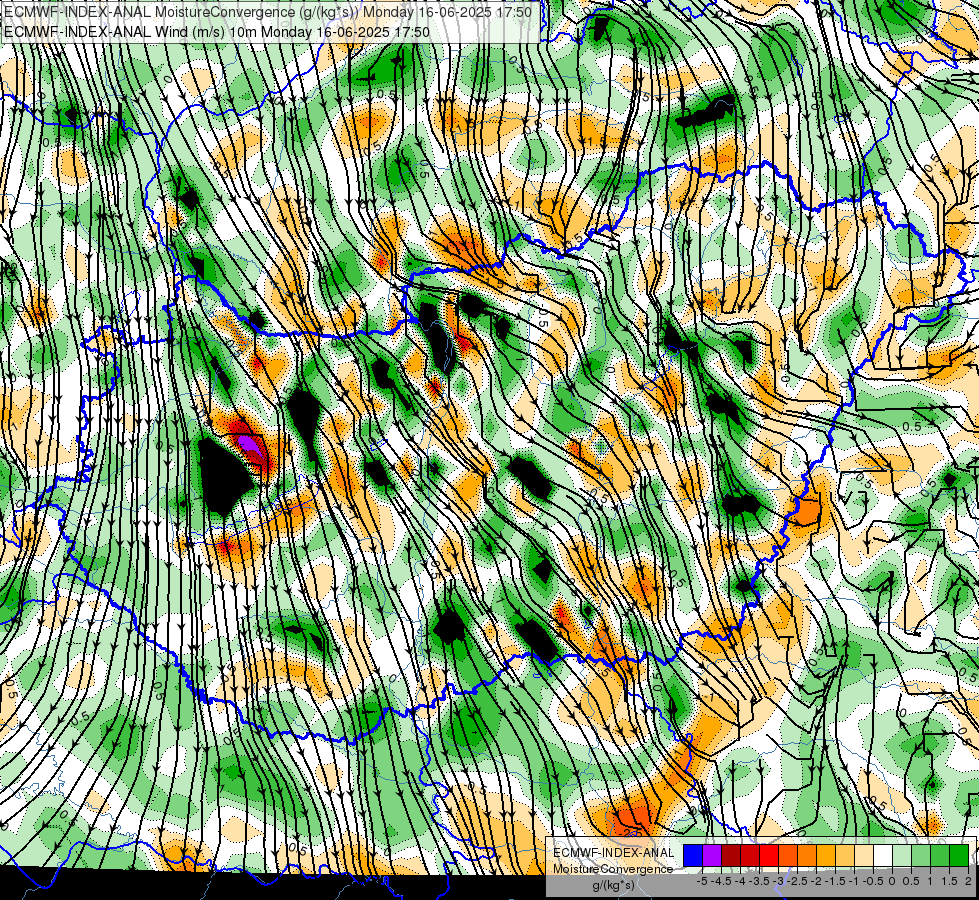Click the legend tick label -0.5
The width and height of the screenshot is (979, 900).
[873, 881]
